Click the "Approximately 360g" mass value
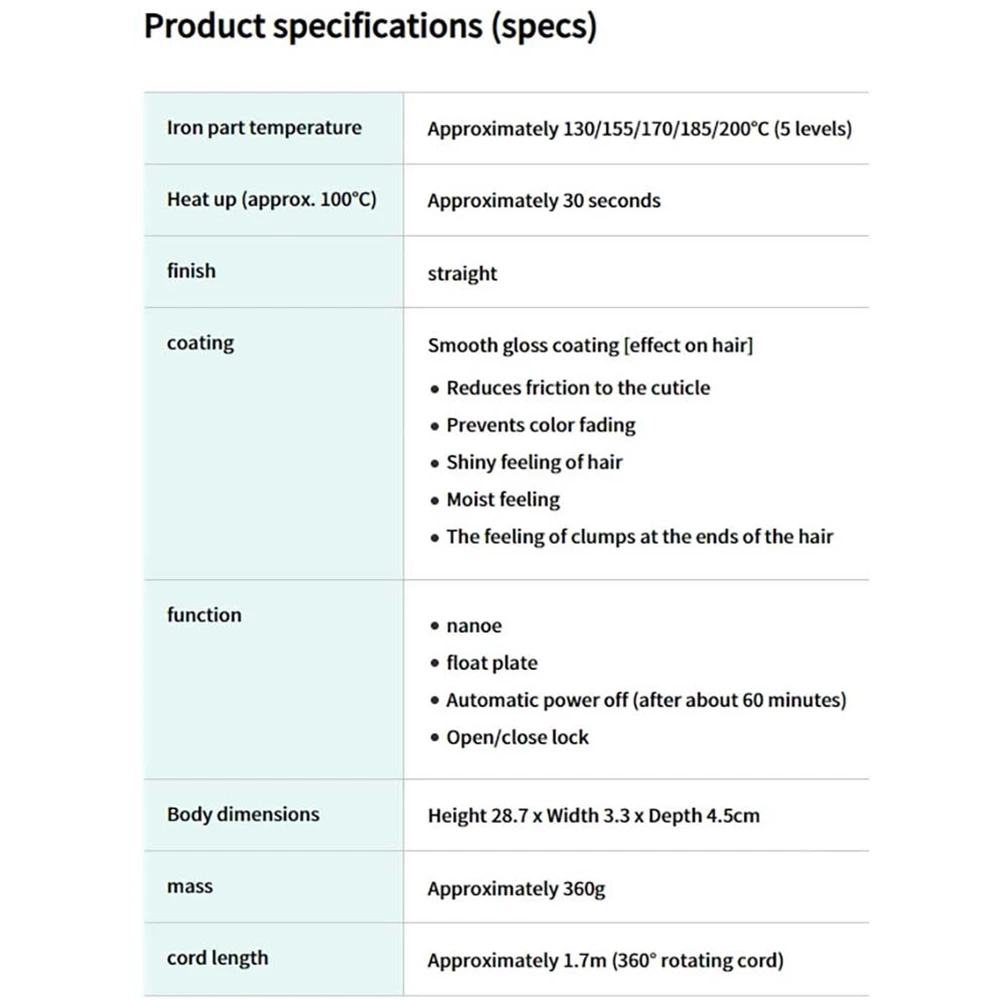The image size is (1000, 1000). (516, 888)
